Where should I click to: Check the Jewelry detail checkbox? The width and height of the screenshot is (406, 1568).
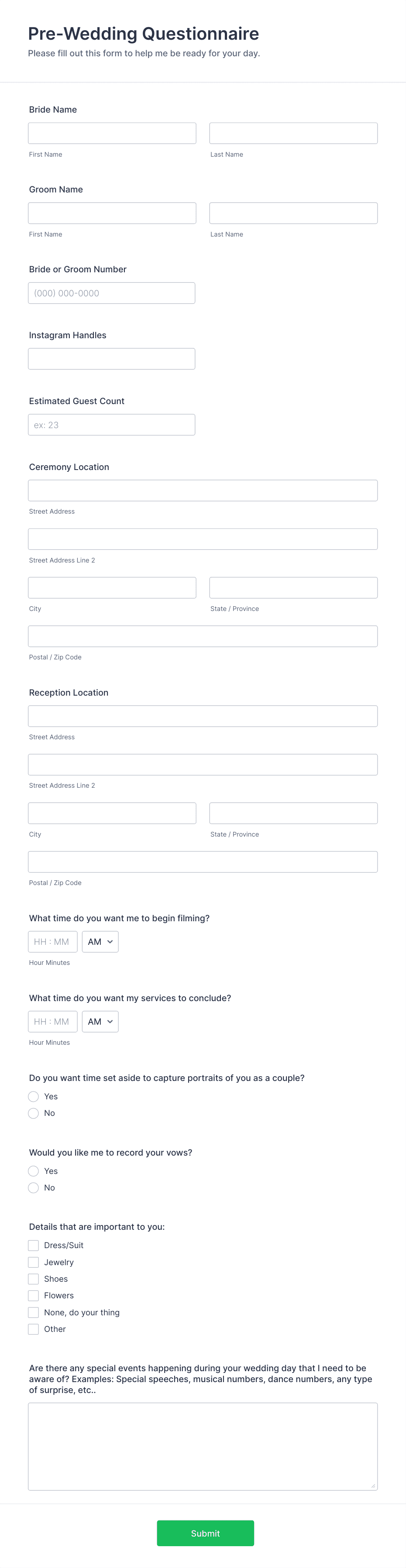click(34, 1262)
